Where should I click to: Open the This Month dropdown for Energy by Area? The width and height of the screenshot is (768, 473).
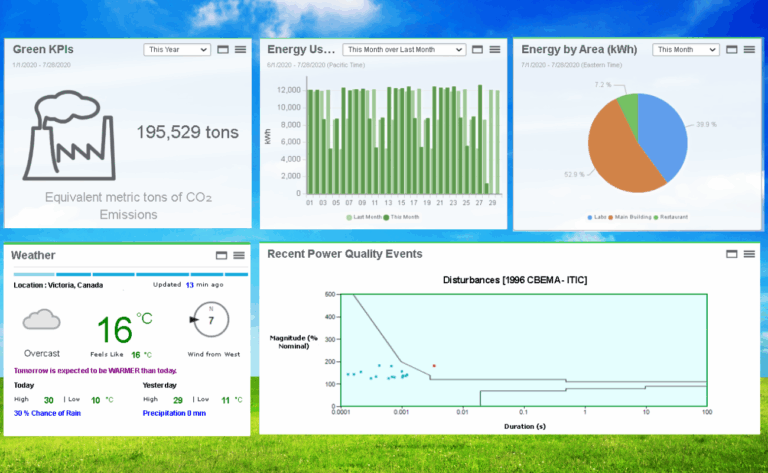(686, 49)
